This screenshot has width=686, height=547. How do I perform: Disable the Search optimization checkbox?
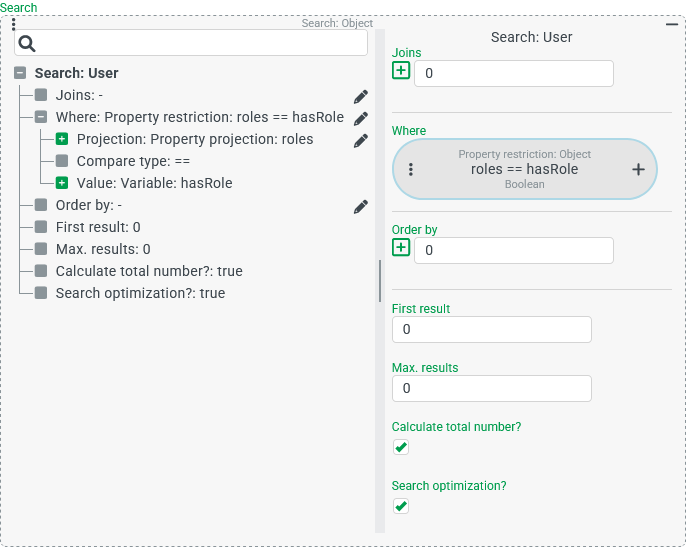[401, 506]
